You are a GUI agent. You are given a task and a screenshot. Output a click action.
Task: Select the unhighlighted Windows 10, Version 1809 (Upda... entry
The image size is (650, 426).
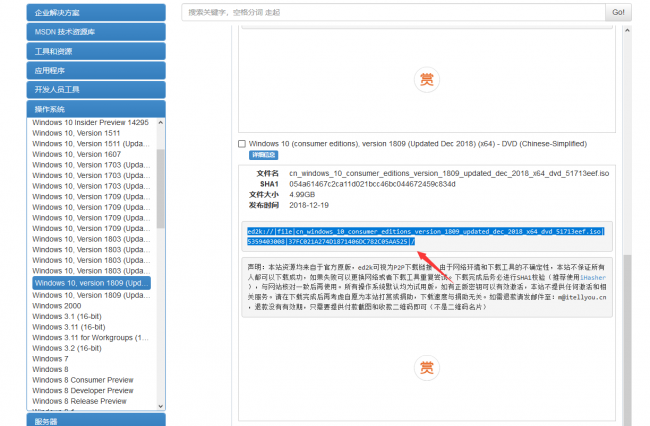(91, 295)
